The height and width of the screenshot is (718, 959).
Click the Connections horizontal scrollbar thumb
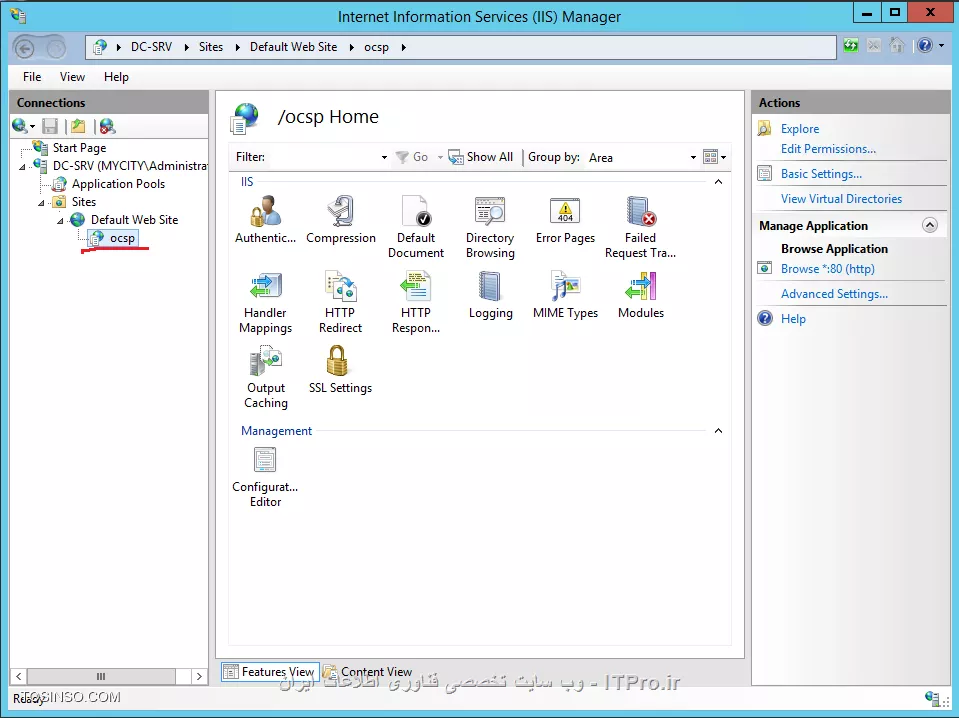pos(101,676)
